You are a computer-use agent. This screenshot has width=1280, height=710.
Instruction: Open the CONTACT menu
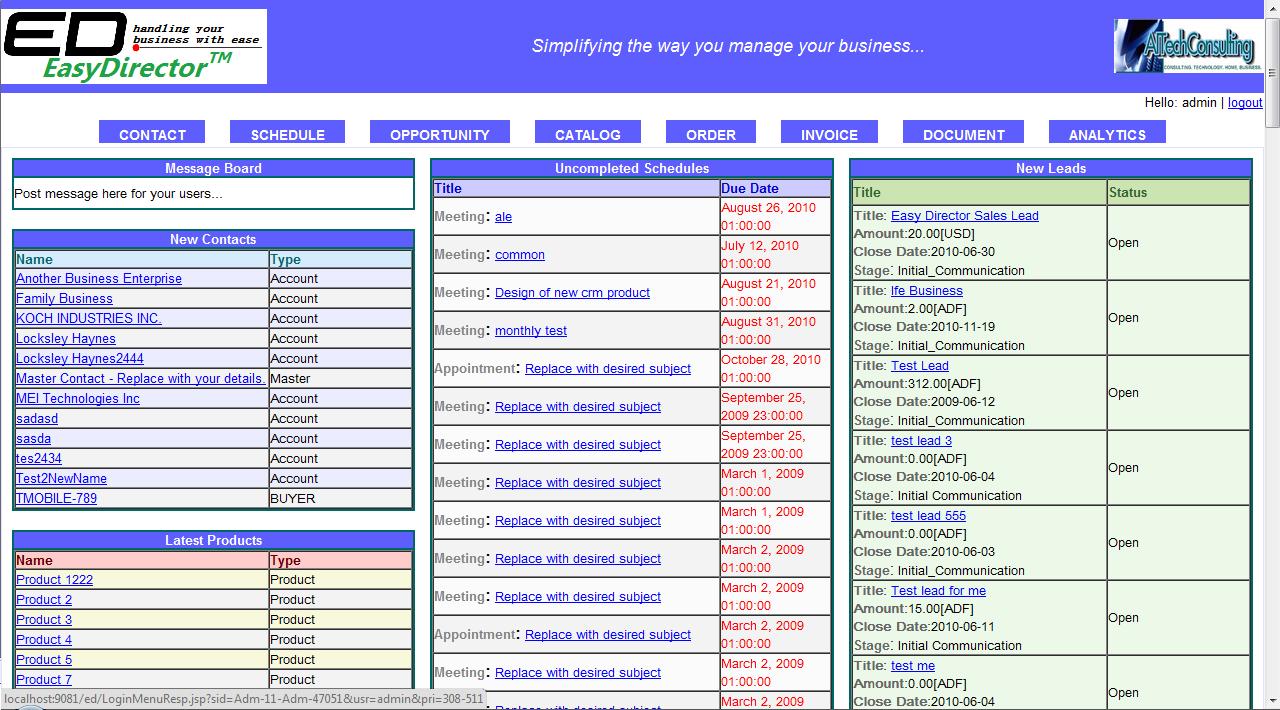[x=152, y=134]
